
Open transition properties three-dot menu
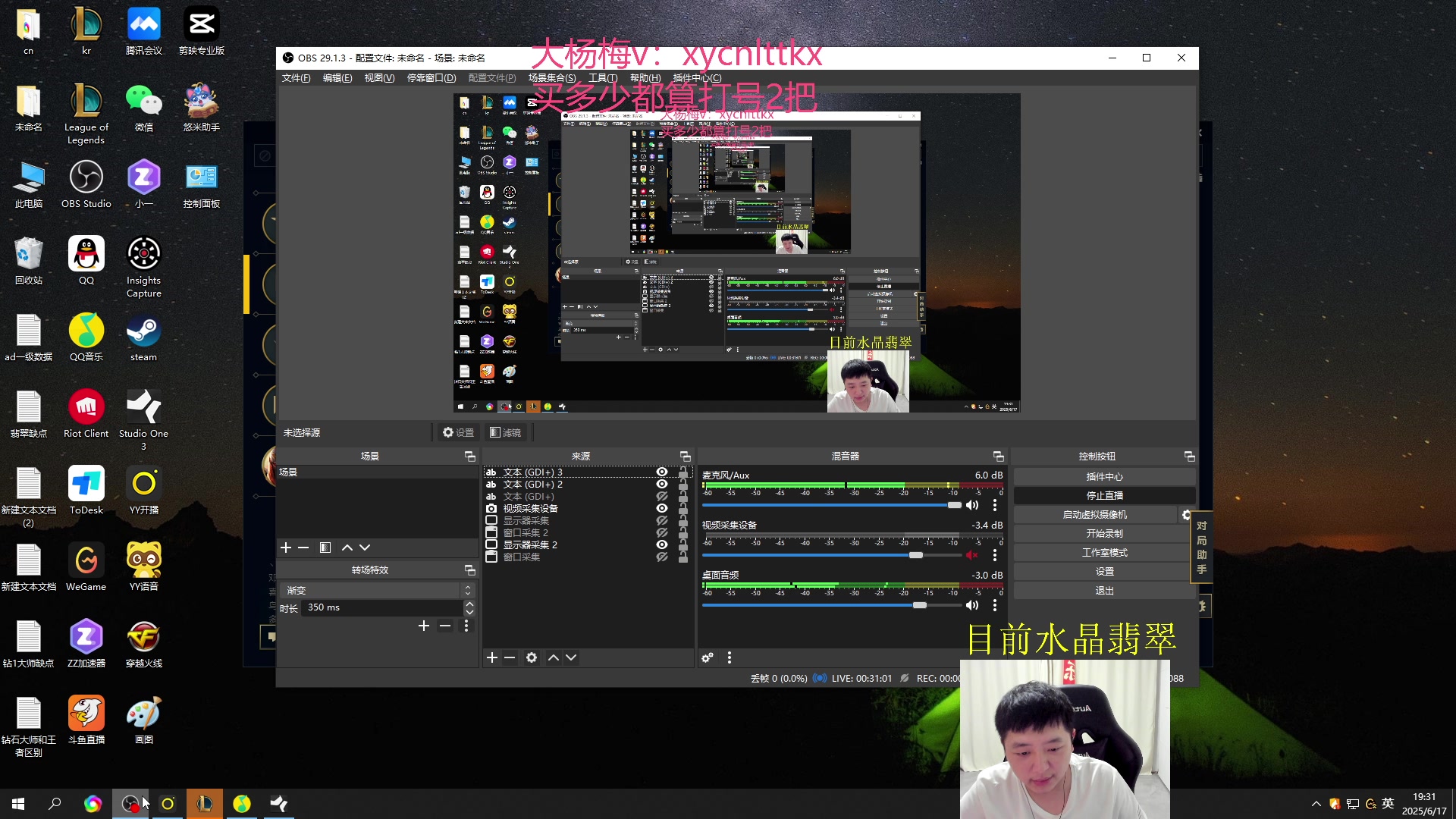tap(466, 626)
